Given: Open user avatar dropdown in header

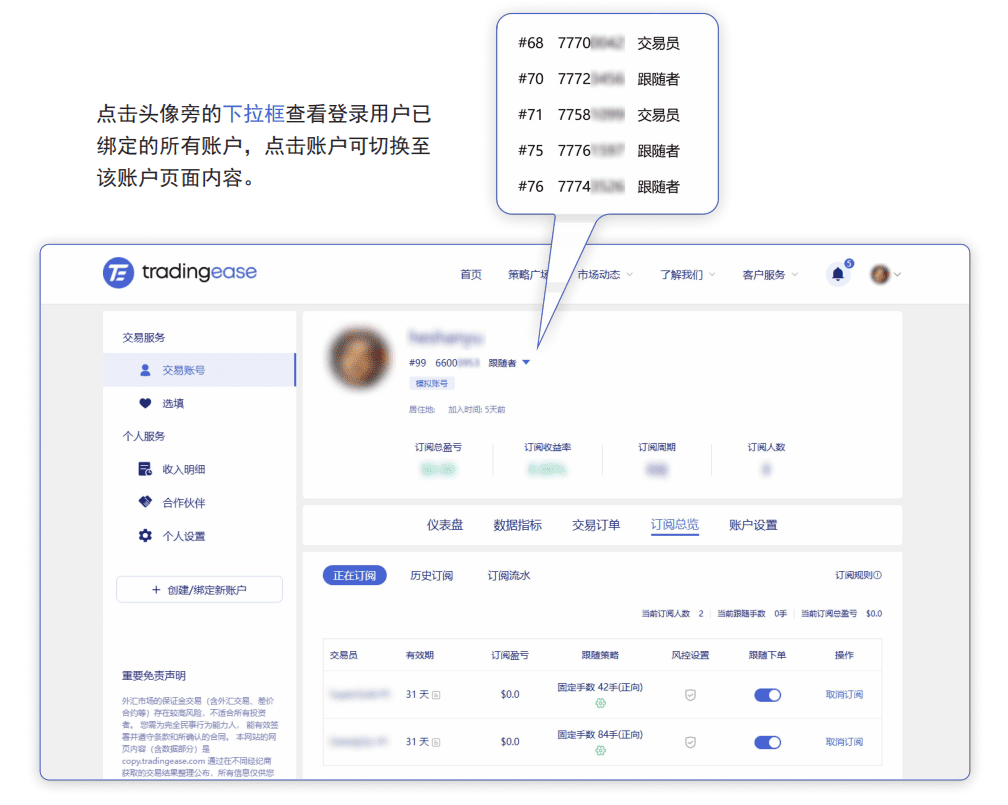Looking at the screenshot, I should (x=886, y=274).
